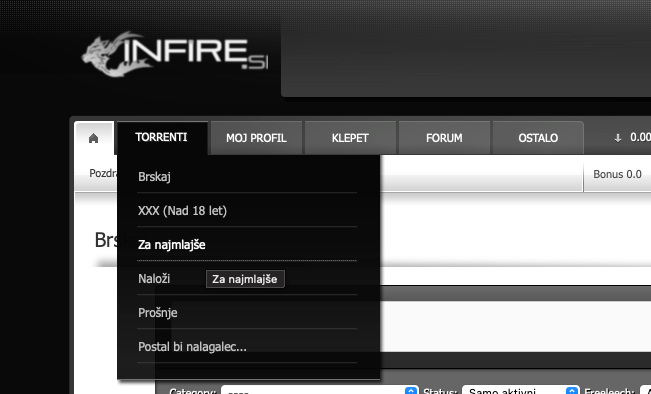Viewport: 651px width, 394px height.
Task: Go to the FORUM tab
Action: [444, 138]
